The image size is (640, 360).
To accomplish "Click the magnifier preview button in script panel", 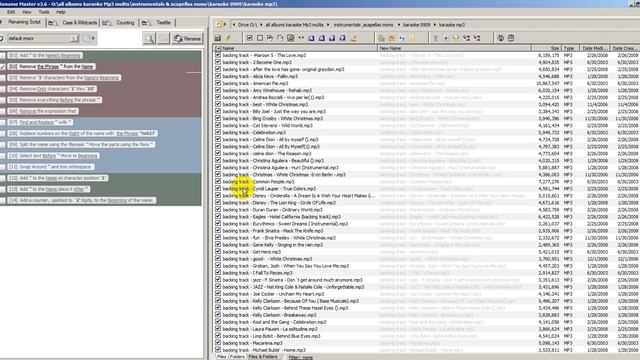I will pos(149,38).
